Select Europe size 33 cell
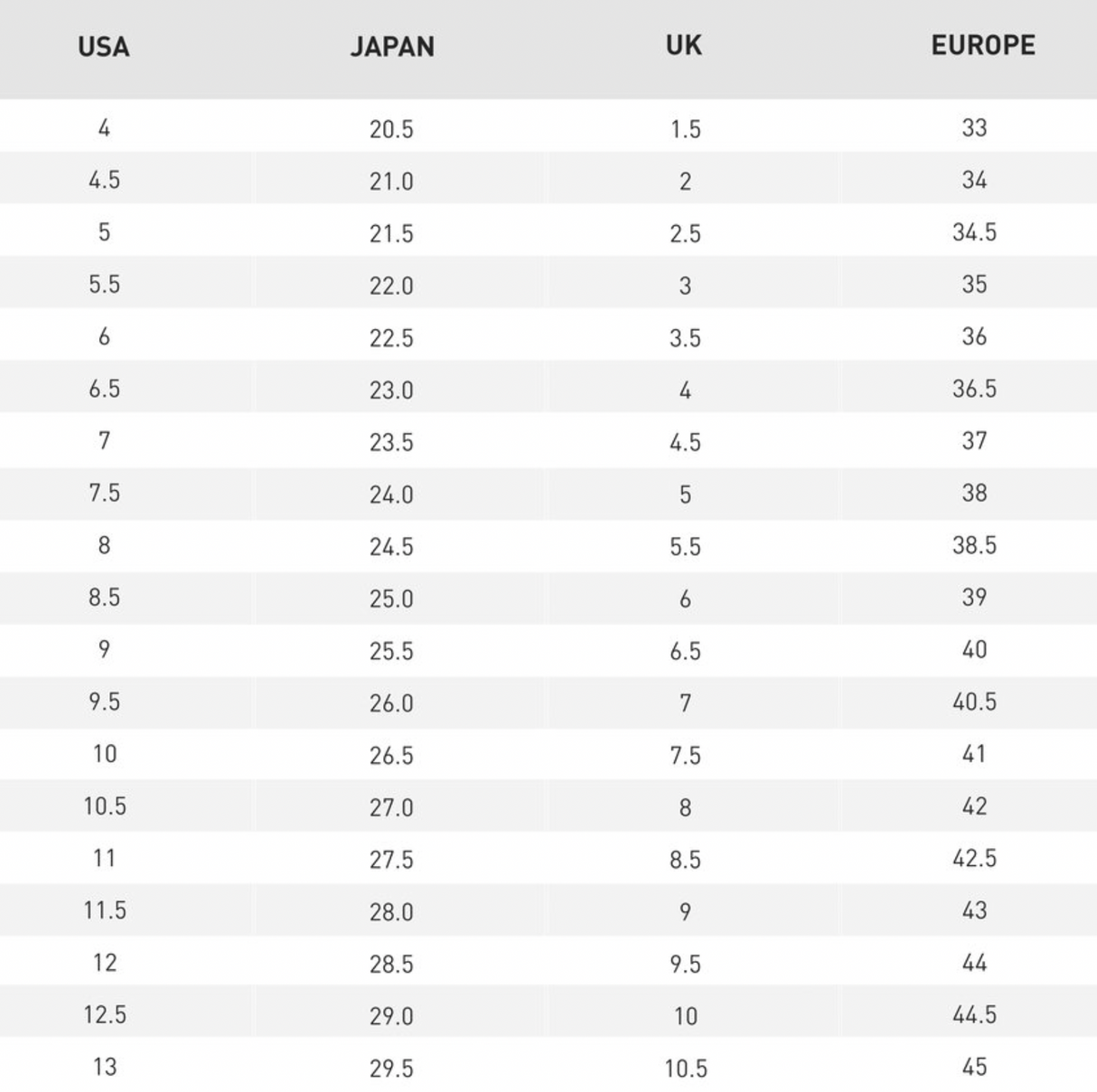This screenshot has width=1097, height=1092. 974,127
